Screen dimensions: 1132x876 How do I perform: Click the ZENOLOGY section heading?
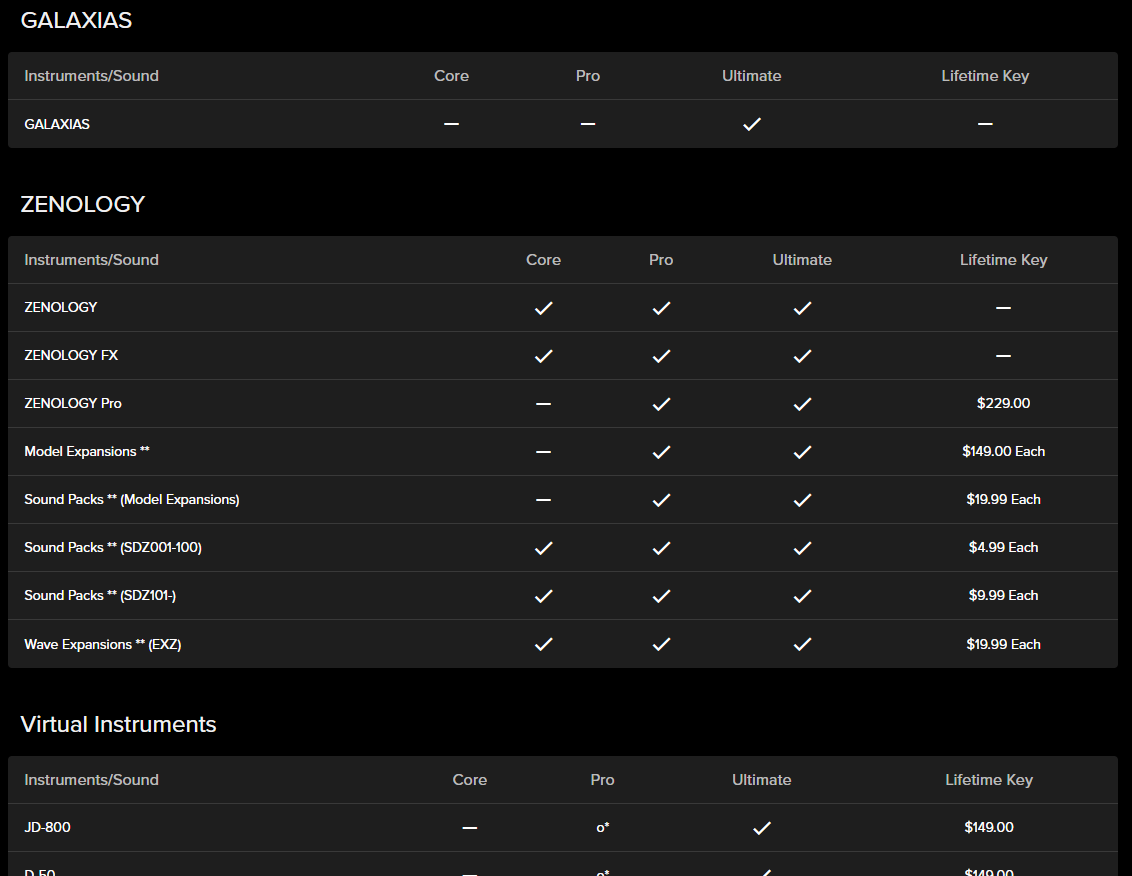click(83, 204)
